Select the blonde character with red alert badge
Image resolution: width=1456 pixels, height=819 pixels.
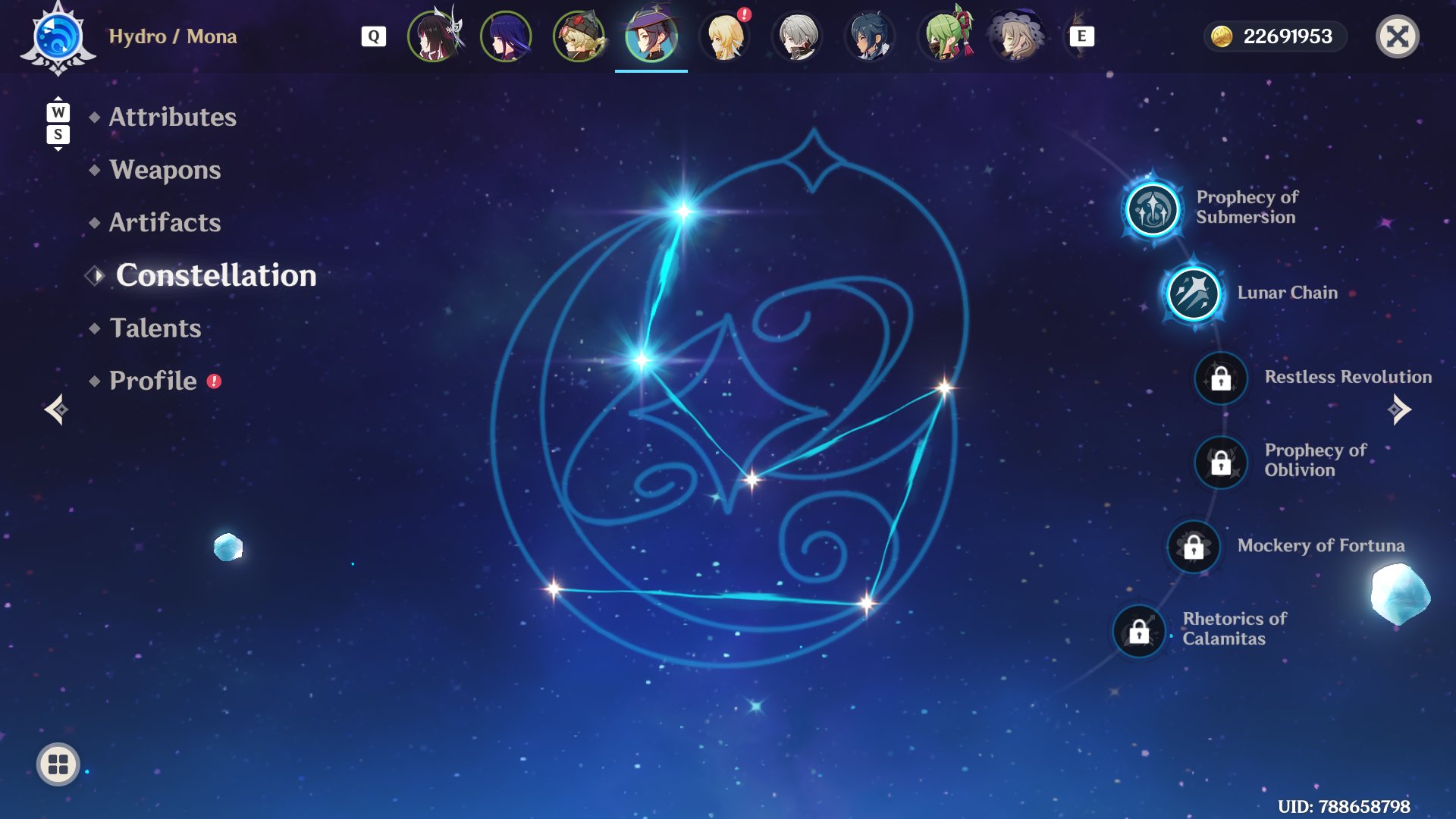(x=724, y=36)
